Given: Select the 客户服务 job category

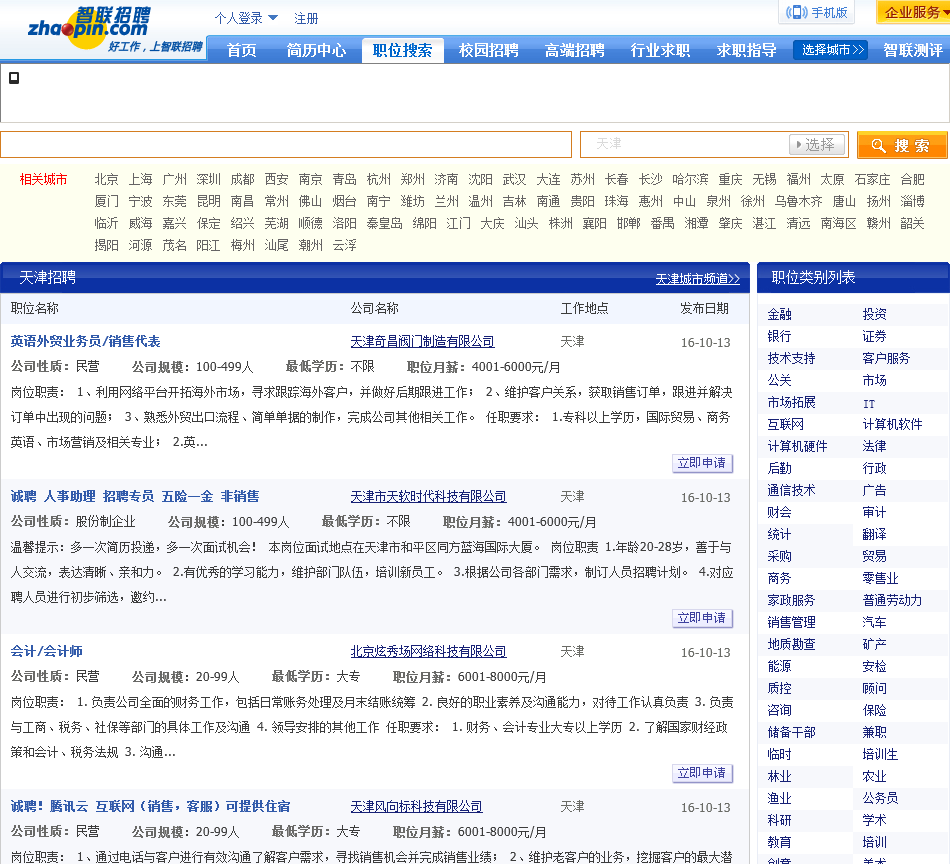Looking at the screenshot, I should point(886,359).
